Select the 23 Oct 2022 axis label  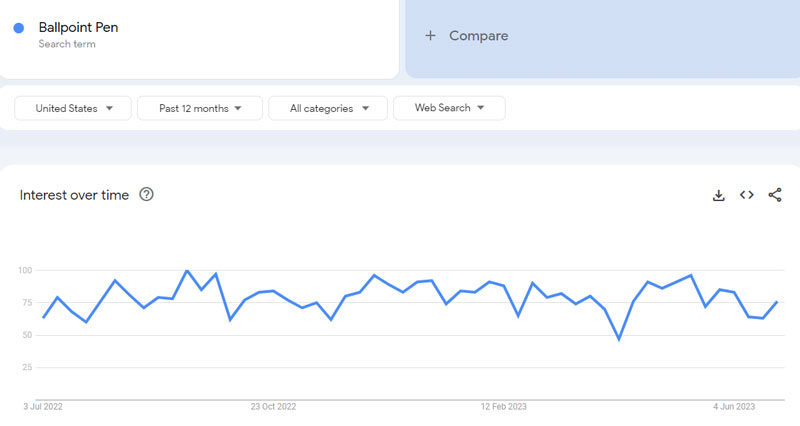coord(273,406)
